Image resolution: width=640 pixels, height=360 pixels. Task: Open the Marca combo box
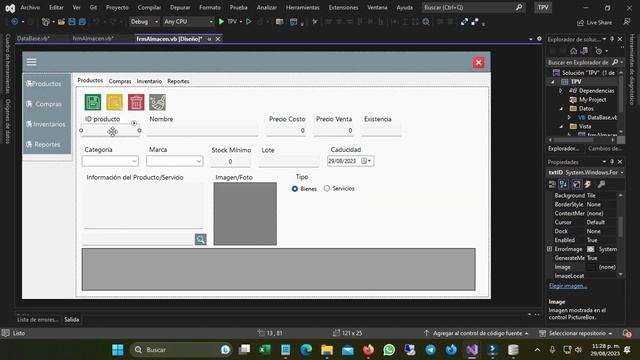coord(198,161)
